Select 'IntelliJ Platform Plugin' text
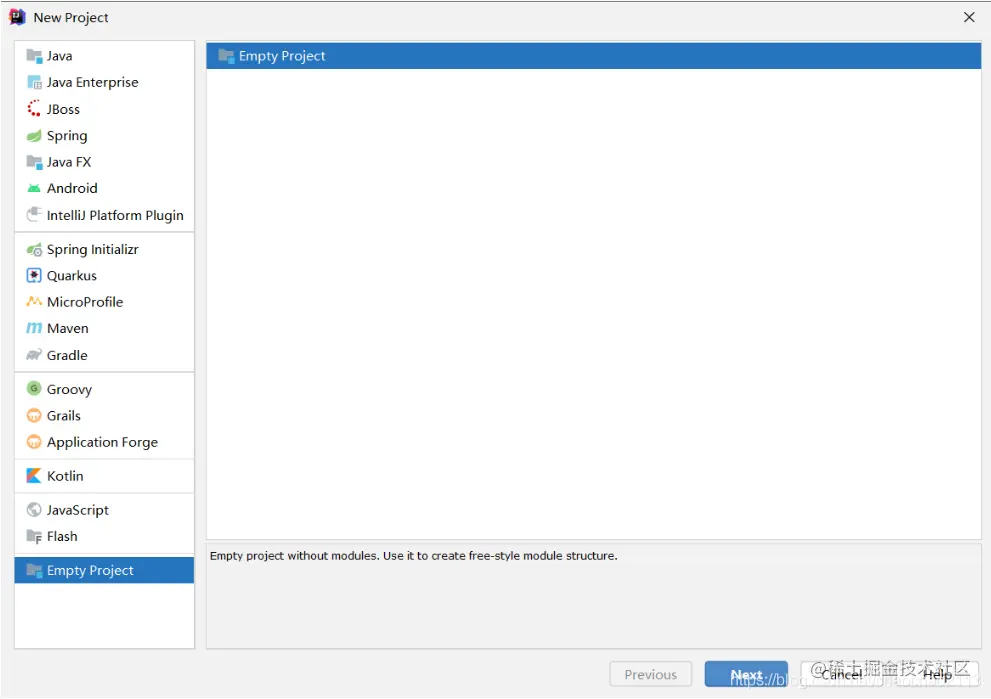Screen dimensions: 991x699 click(115, 216)
